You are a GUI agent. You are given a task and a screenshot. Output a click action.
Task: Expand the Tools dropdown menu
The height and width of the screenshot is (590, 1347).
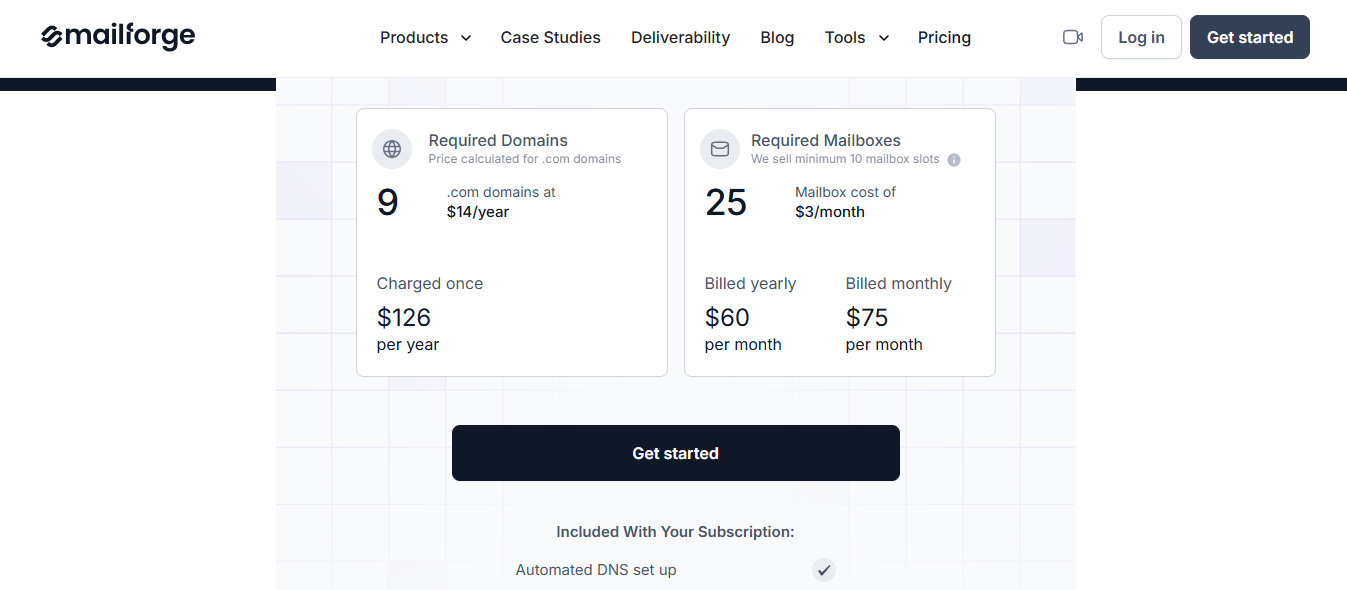pos(857,37)
